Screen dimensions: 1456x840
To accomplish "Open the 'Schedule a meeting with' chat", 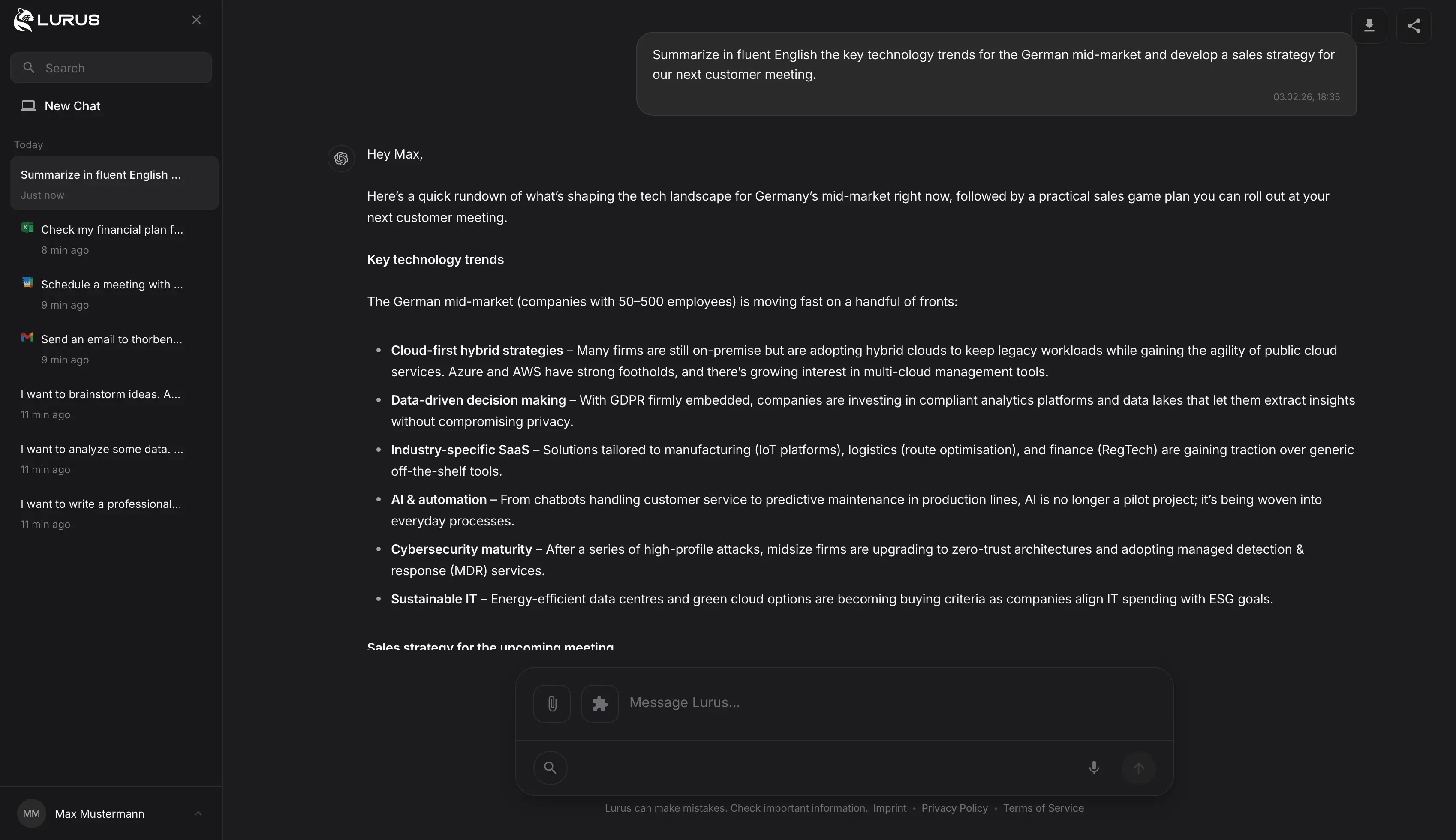I will coord(112,285).
